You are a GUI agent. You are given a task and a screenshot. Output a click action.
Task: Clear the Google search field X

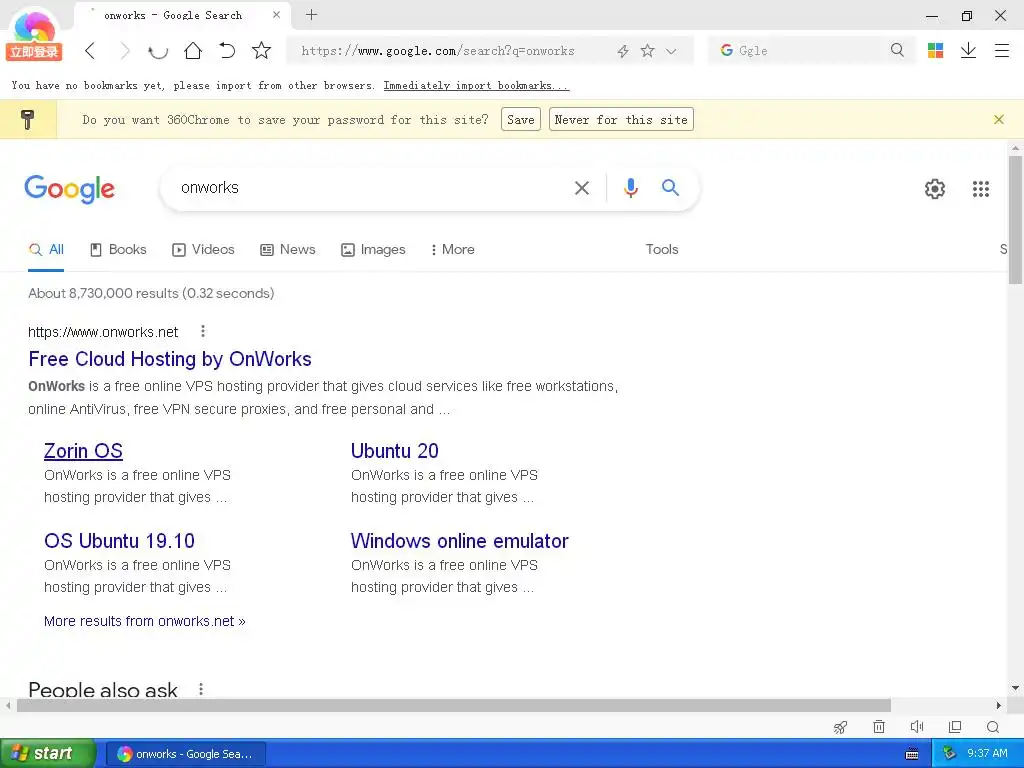click(x=581, y=188)
